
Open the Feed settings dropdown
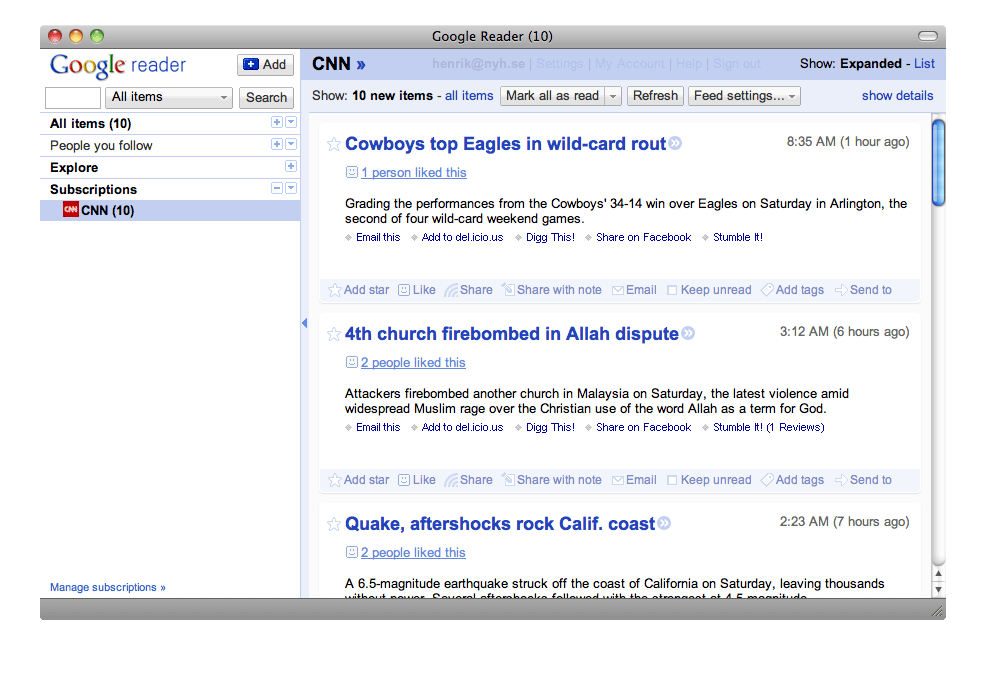[x=744, y=96]
